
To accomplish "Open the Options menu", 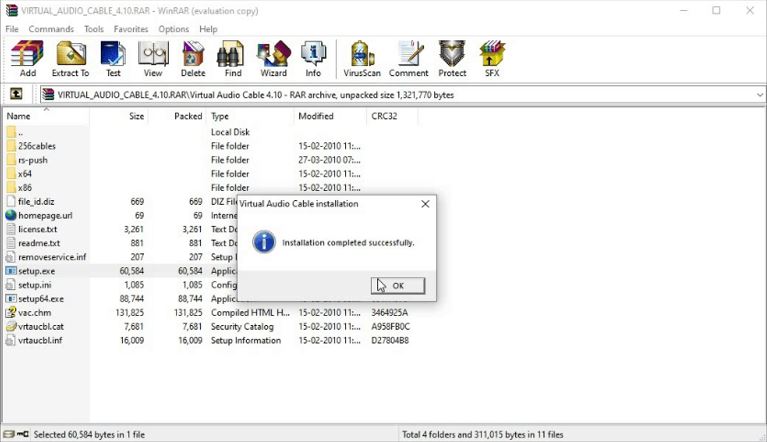I will (x=173, y=29).
